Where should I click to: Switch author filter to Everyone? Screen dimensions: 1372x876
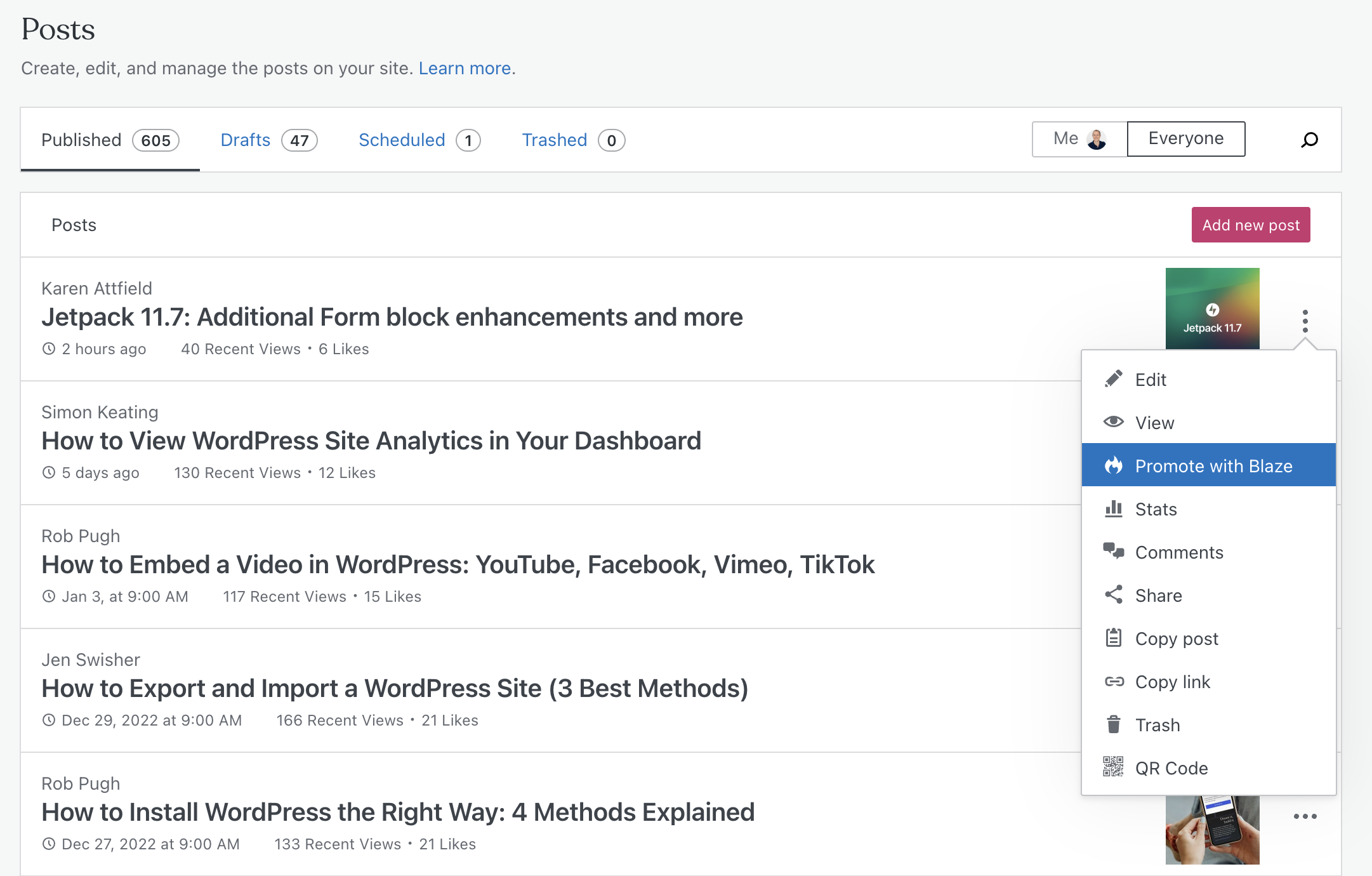pyautogui.click(x=1186, y=139)
